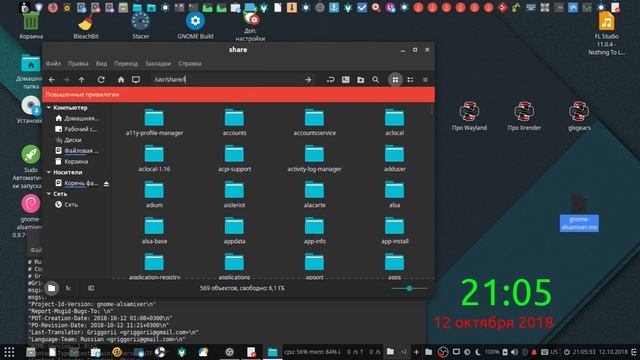Select the app-install folder
This screenshot has width=640, height=360.
pos(394,231)
